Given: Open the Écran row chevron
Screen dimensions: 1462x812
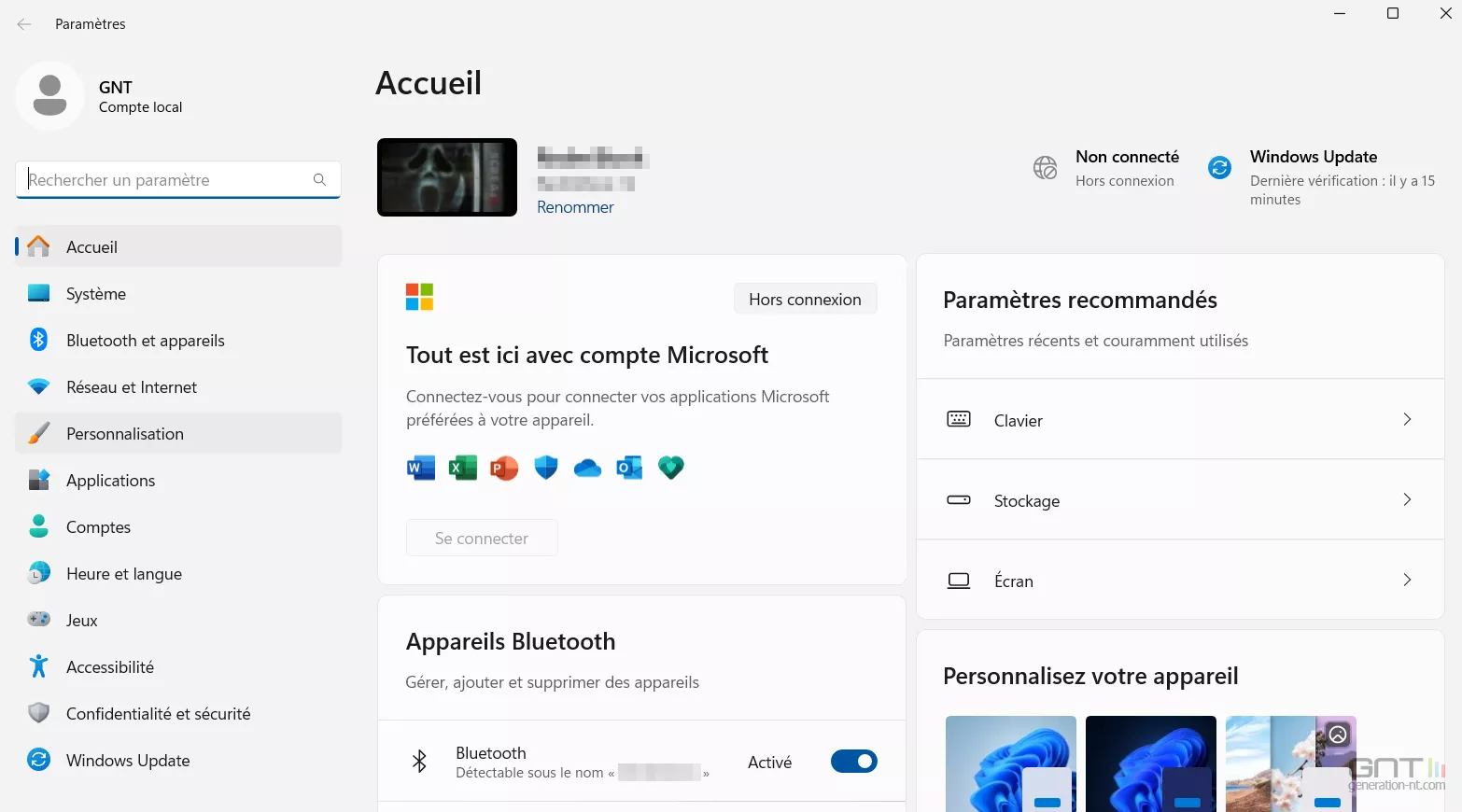Looking at the screenshot, I should point(1407,580).
